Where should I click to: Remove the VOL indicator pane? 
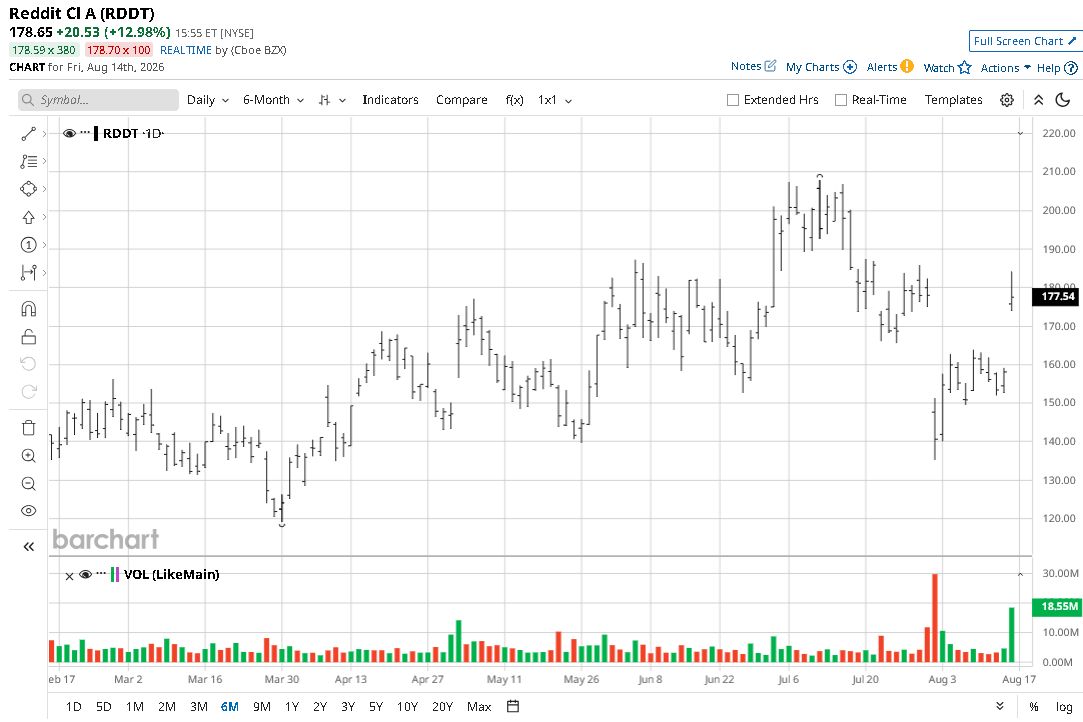pos(69,576)
